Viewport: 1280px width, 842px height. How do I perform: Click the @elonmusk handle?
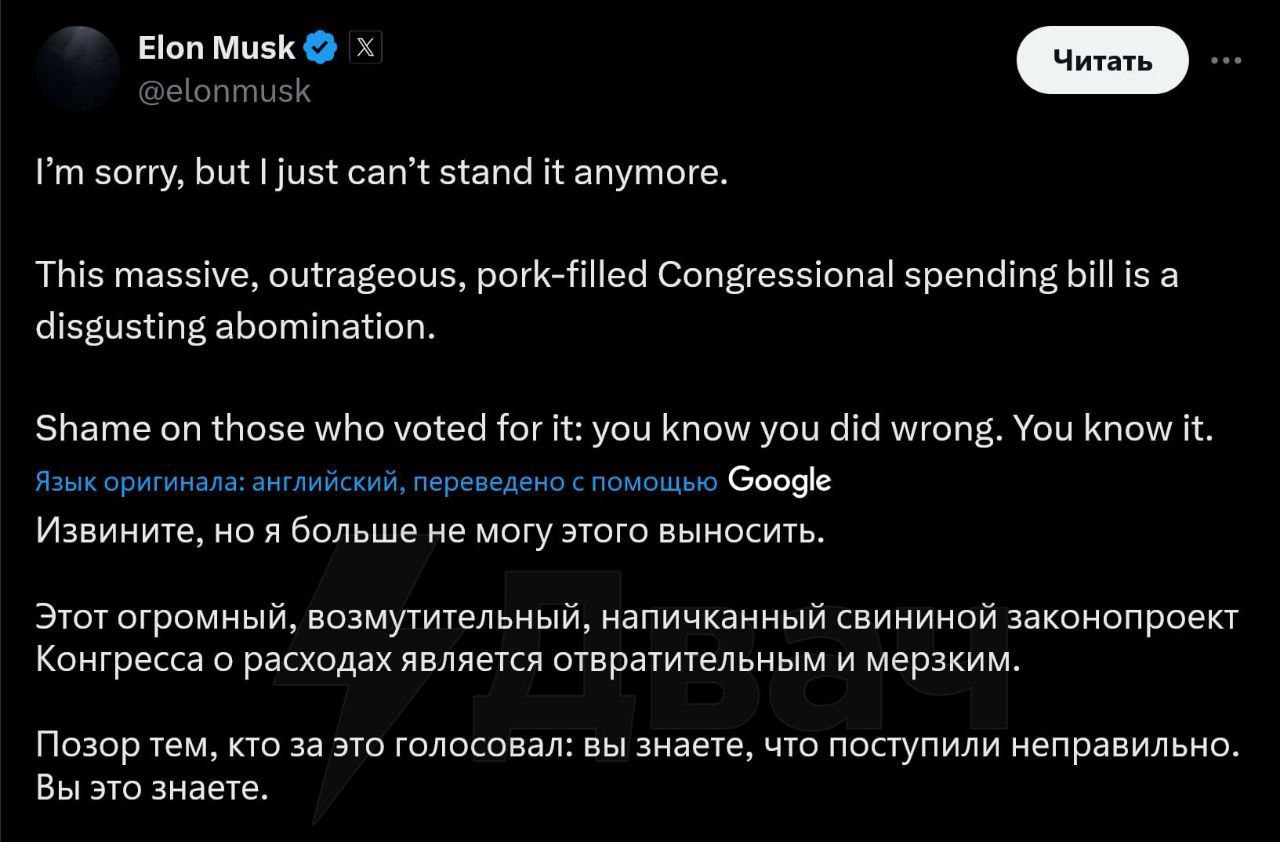(x=225, y=91)
